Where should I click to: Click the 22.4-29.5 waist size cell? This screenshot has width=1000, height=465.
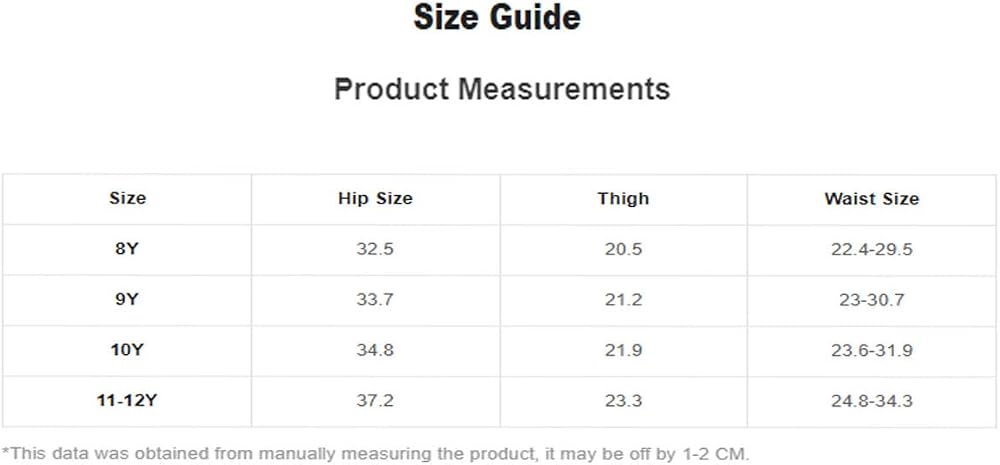pos(872,249)
